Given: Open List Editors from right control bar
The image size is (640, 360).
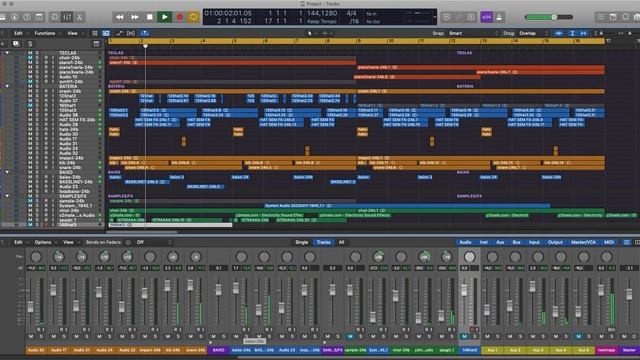Looking at the screenshot, I should point(600,17).
